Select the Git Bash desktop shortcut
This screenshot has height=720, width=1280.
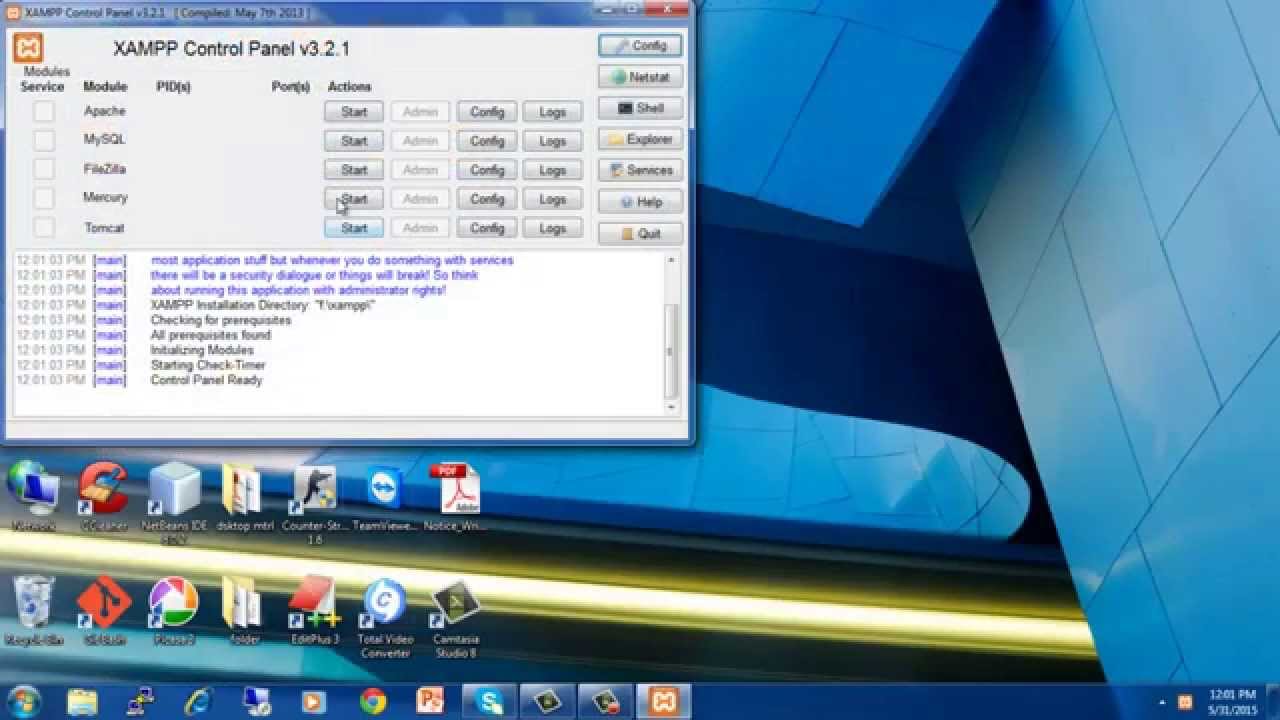click(x=104, y=610)
